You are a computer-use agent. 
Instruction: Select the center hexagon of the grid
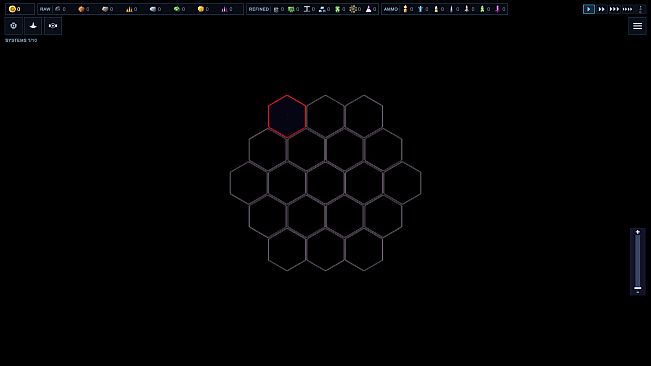click(326, 183)
